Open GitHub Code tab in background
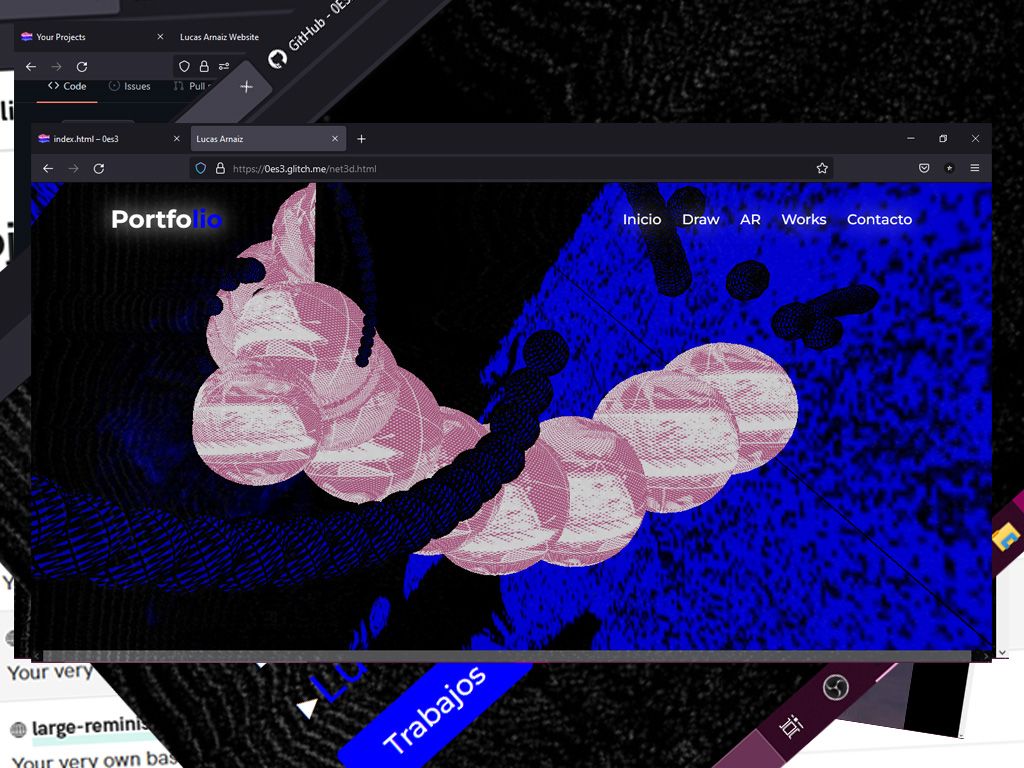The image size is (1024, 768). pyautogui.click(x=67, y=86)
